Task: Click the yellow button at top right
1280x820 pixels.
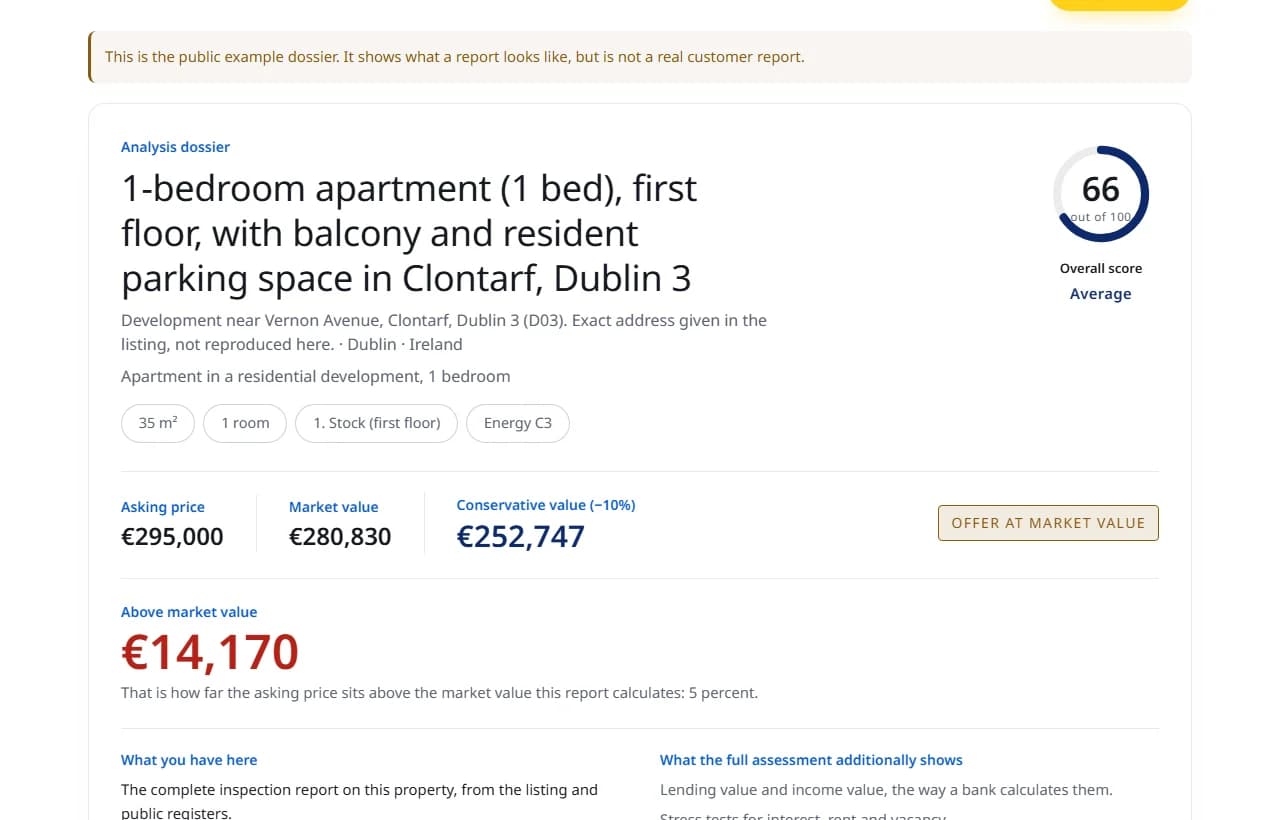Action: tap(1119, 4)
